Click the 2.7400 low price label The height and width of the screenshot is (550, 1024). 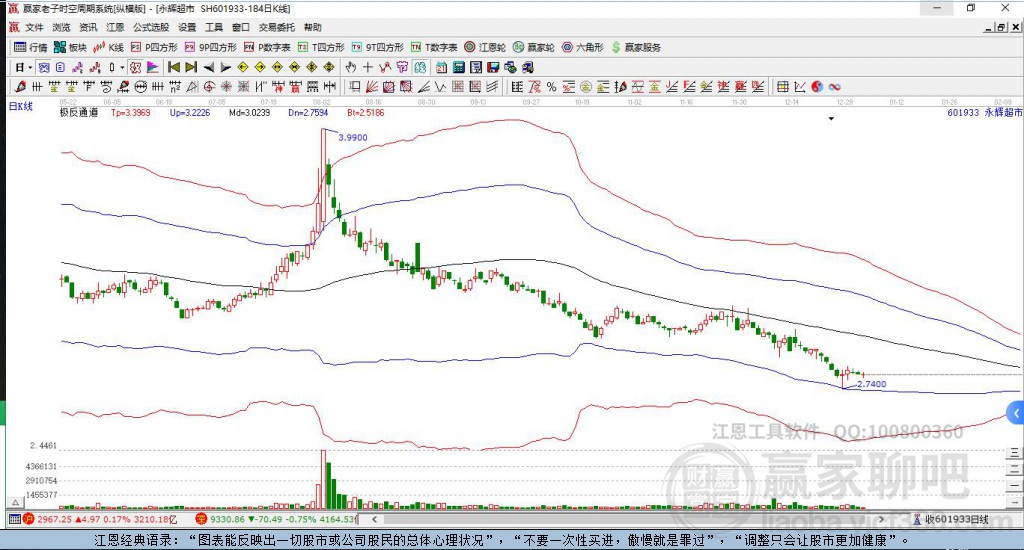(872, 384)
